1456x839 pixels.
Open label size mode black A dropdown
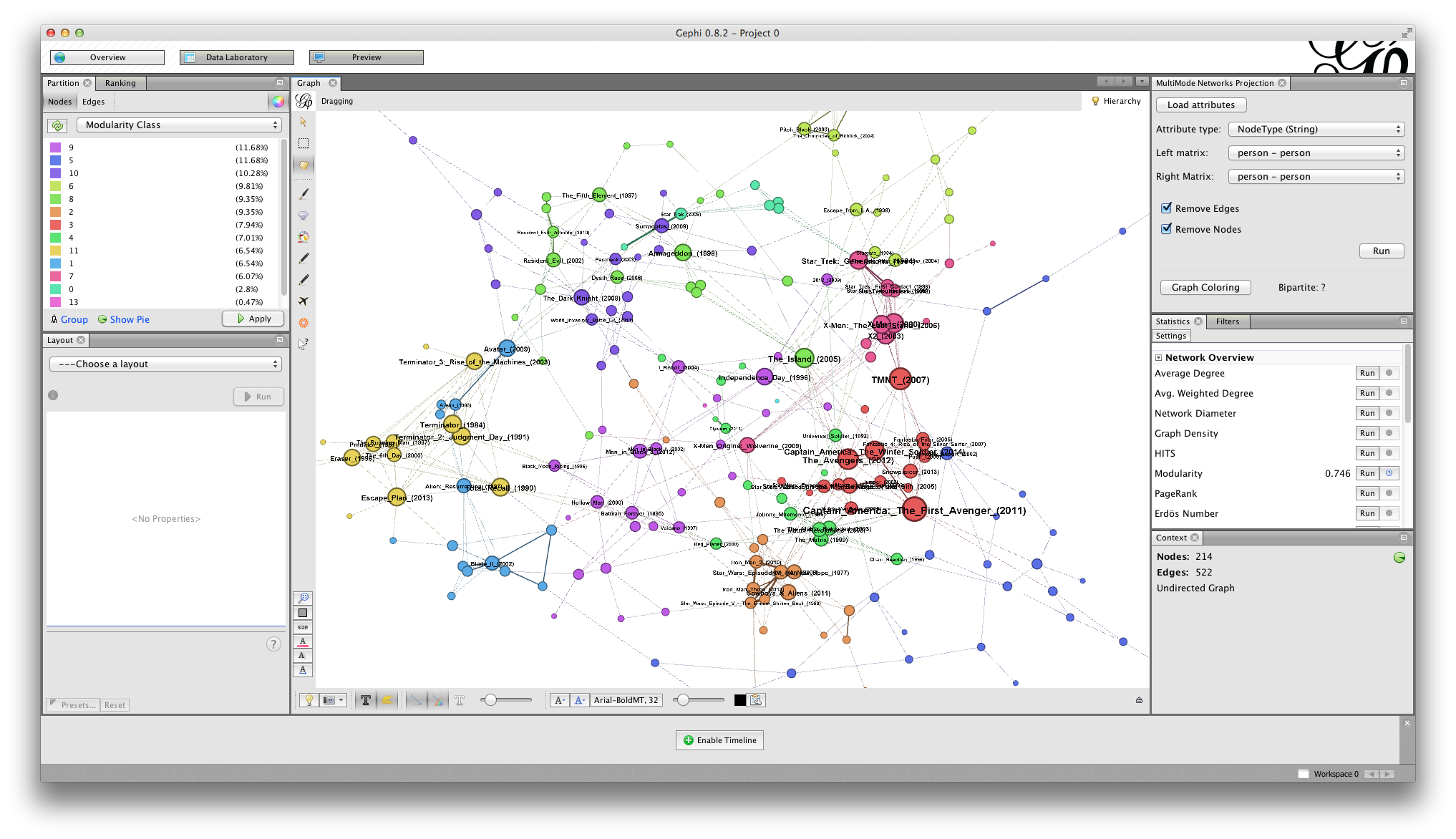[560, 700]
